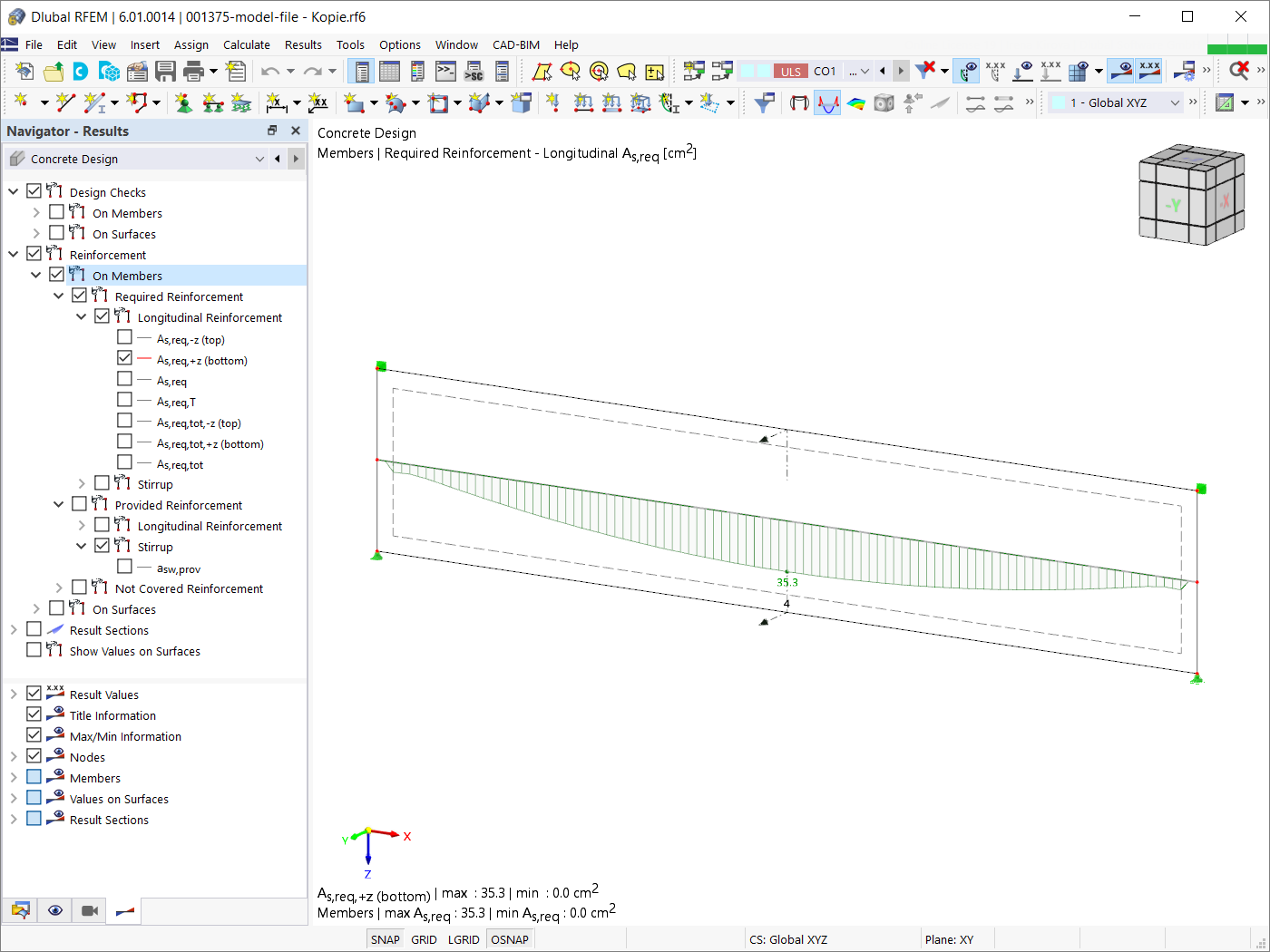Screen dimensions: 1270x952
Task: Expand the Result Values node
Action: click(13, 694)
